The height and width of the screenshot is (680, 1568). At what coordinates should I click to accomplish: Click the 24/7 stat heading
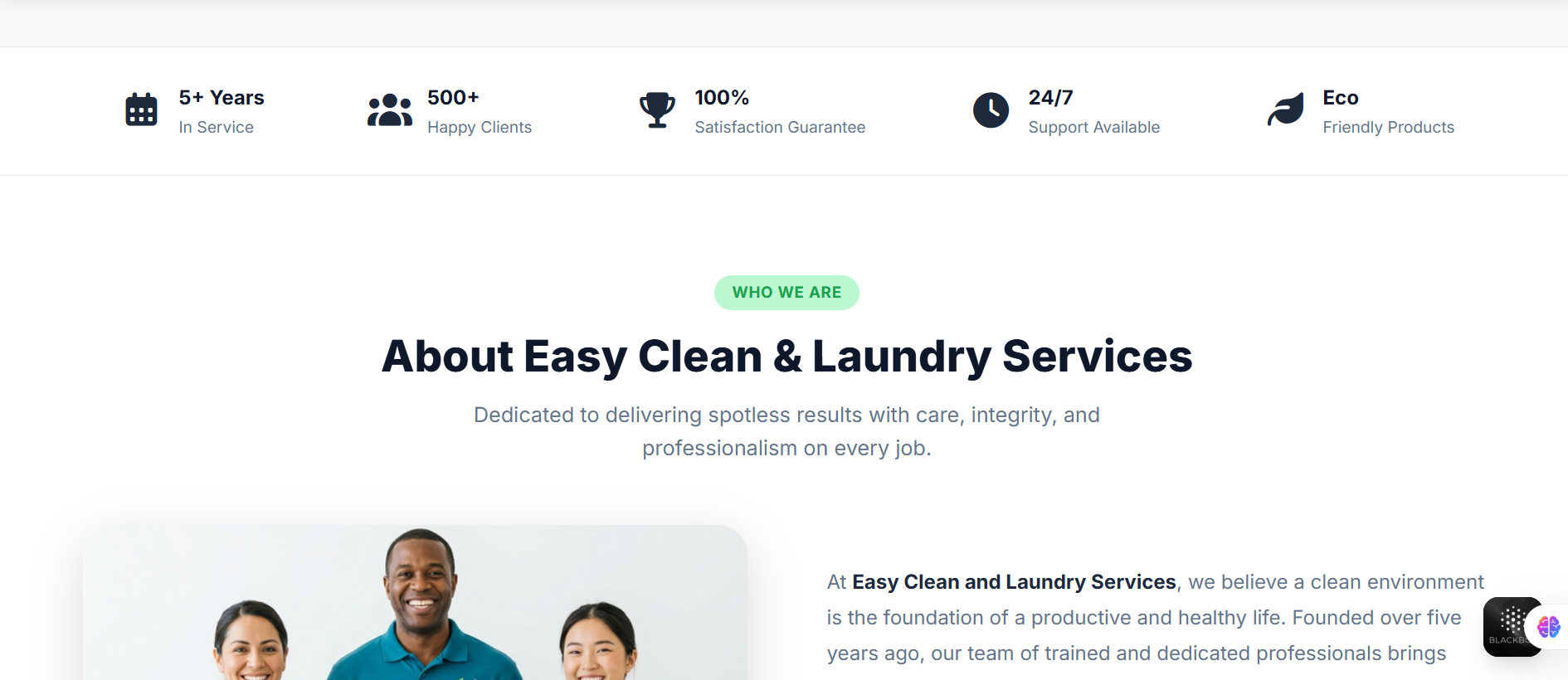click(1050, 98)
